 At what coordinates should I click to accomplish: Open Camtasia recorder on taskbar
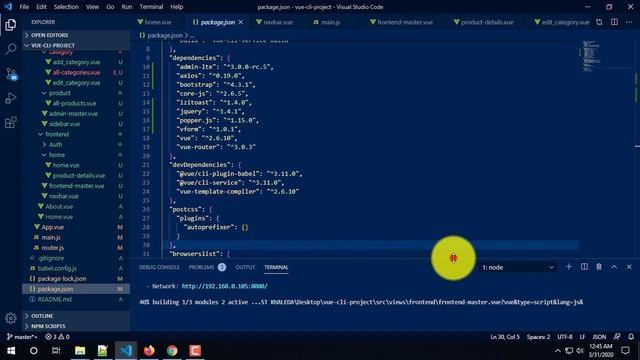tap(195, 351)
